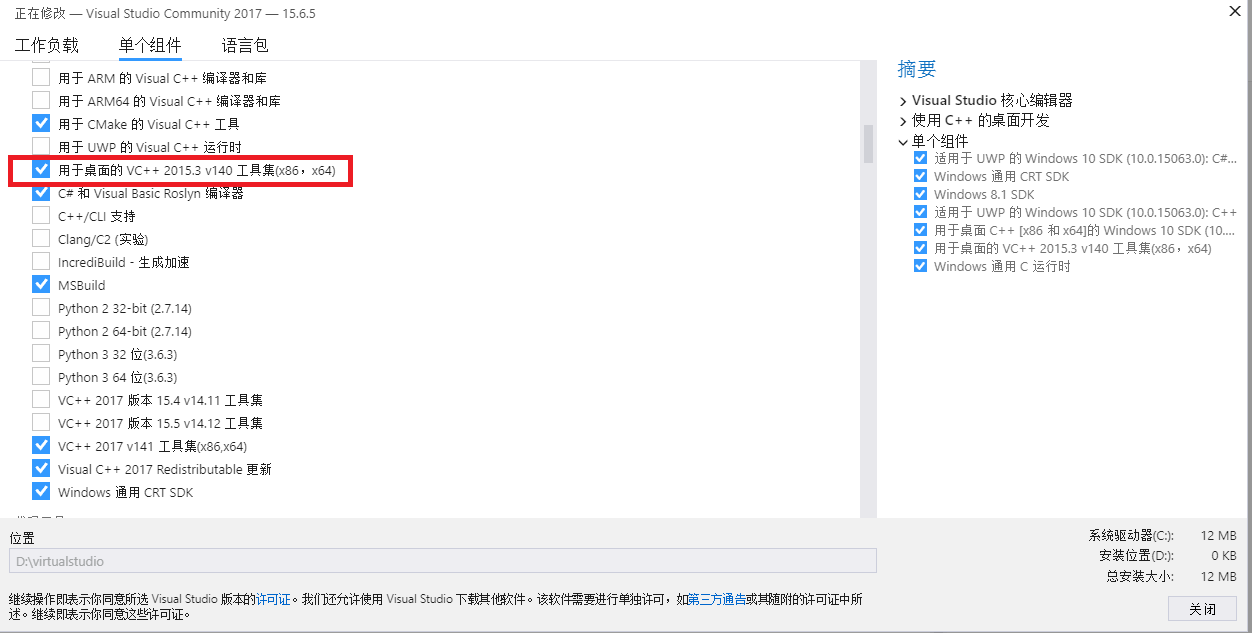Uncheck Windows 8.1 SDK in summary
Image resolution: width=1252 pixels, height=633 pixels.
(920, 194)
